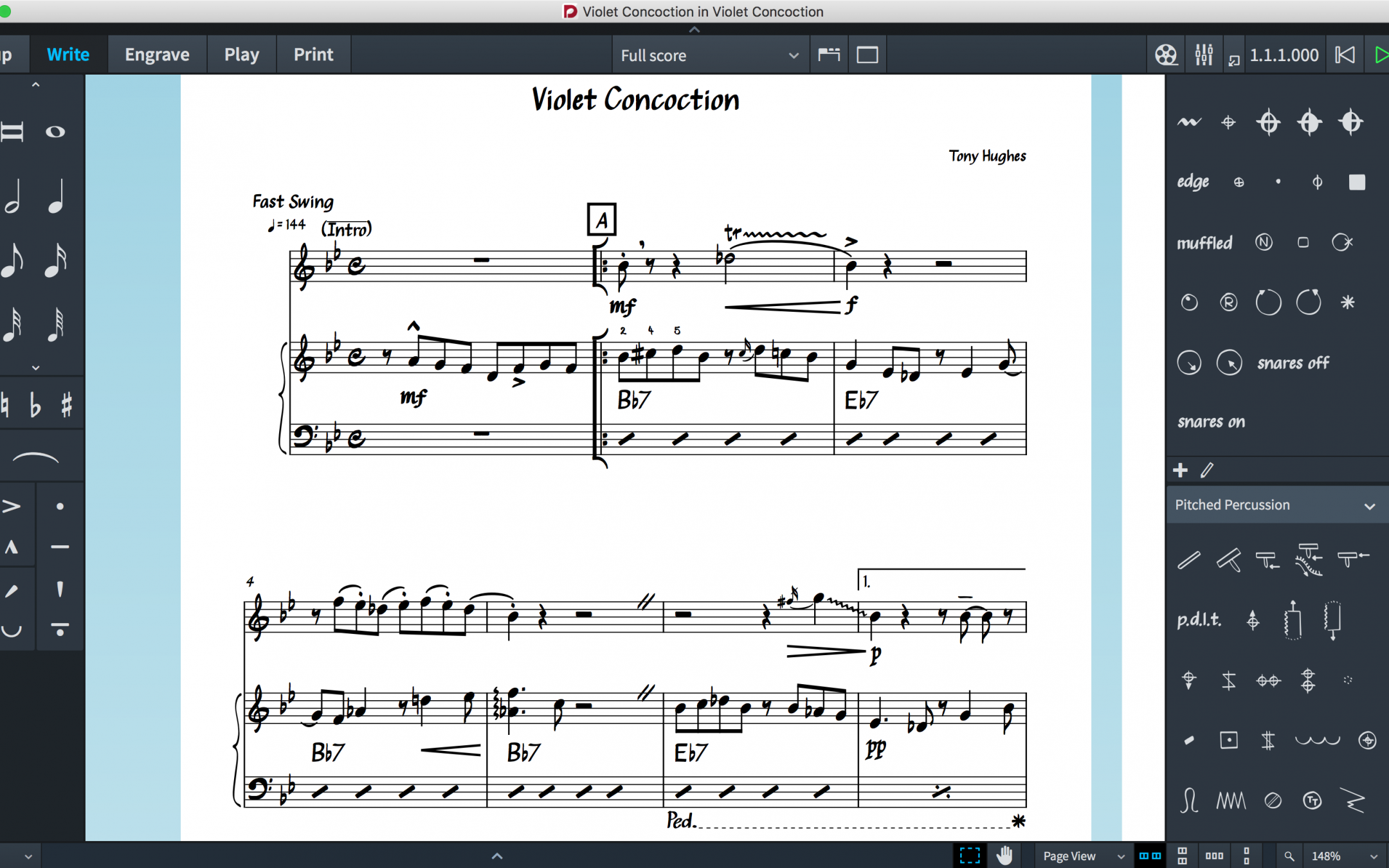Open the mixer window
1389x868 pixels.
pos(1204,55)
